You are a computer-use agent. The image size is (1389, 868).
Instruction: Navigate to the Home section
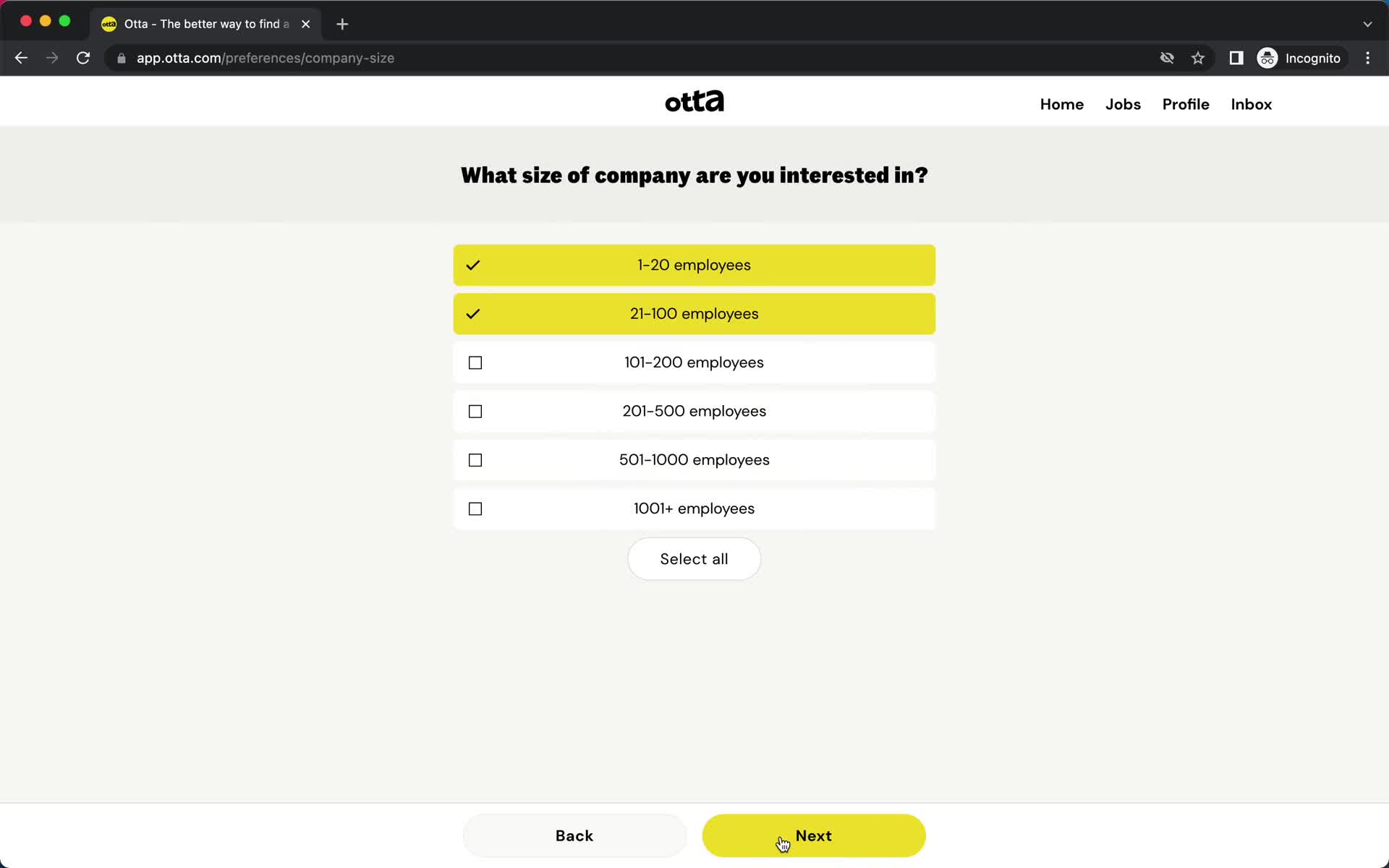pos(1061,104)
